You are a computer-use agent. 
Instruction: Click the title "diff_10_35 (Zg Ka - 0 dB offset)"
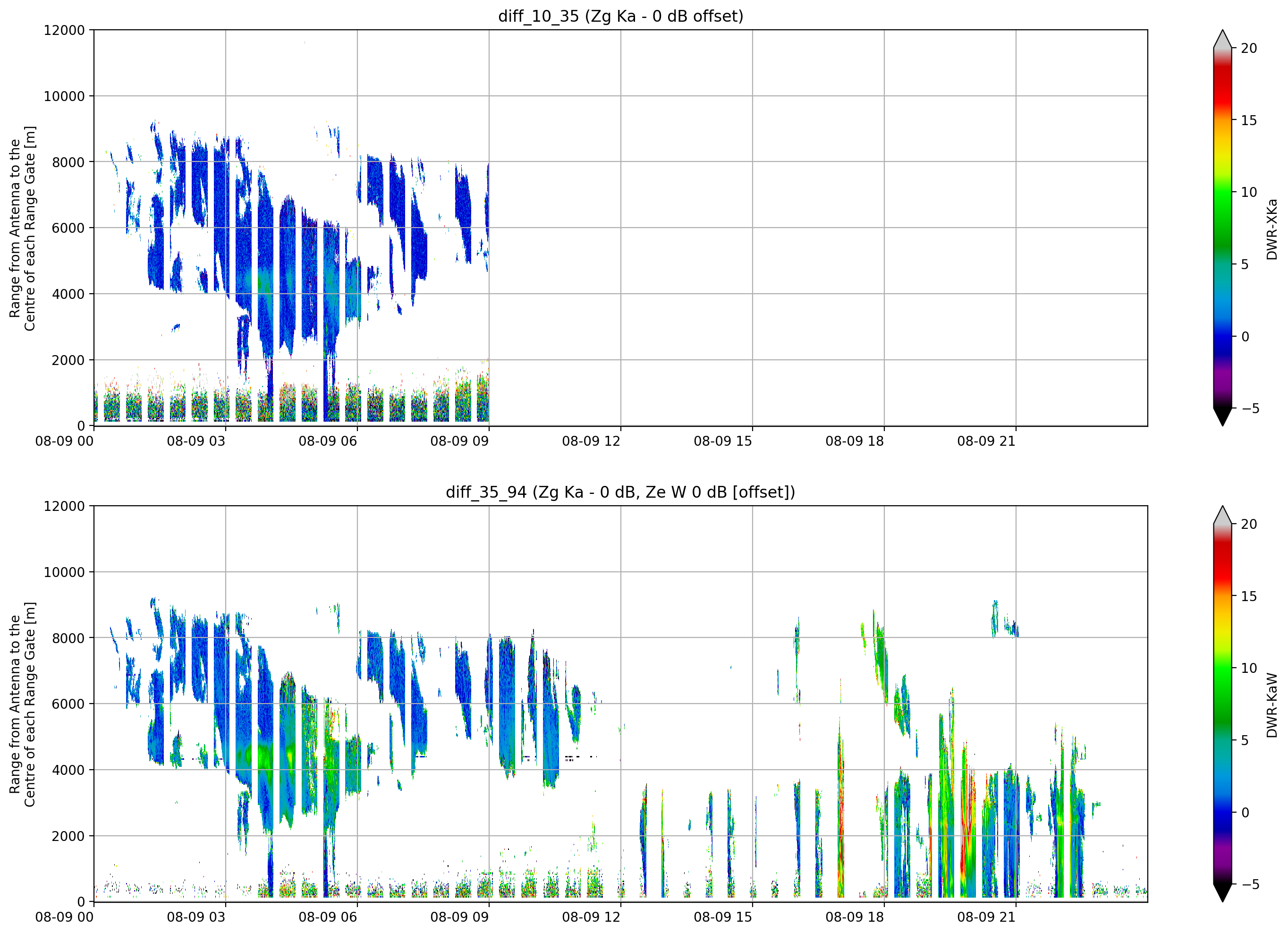tap(620, 17)
